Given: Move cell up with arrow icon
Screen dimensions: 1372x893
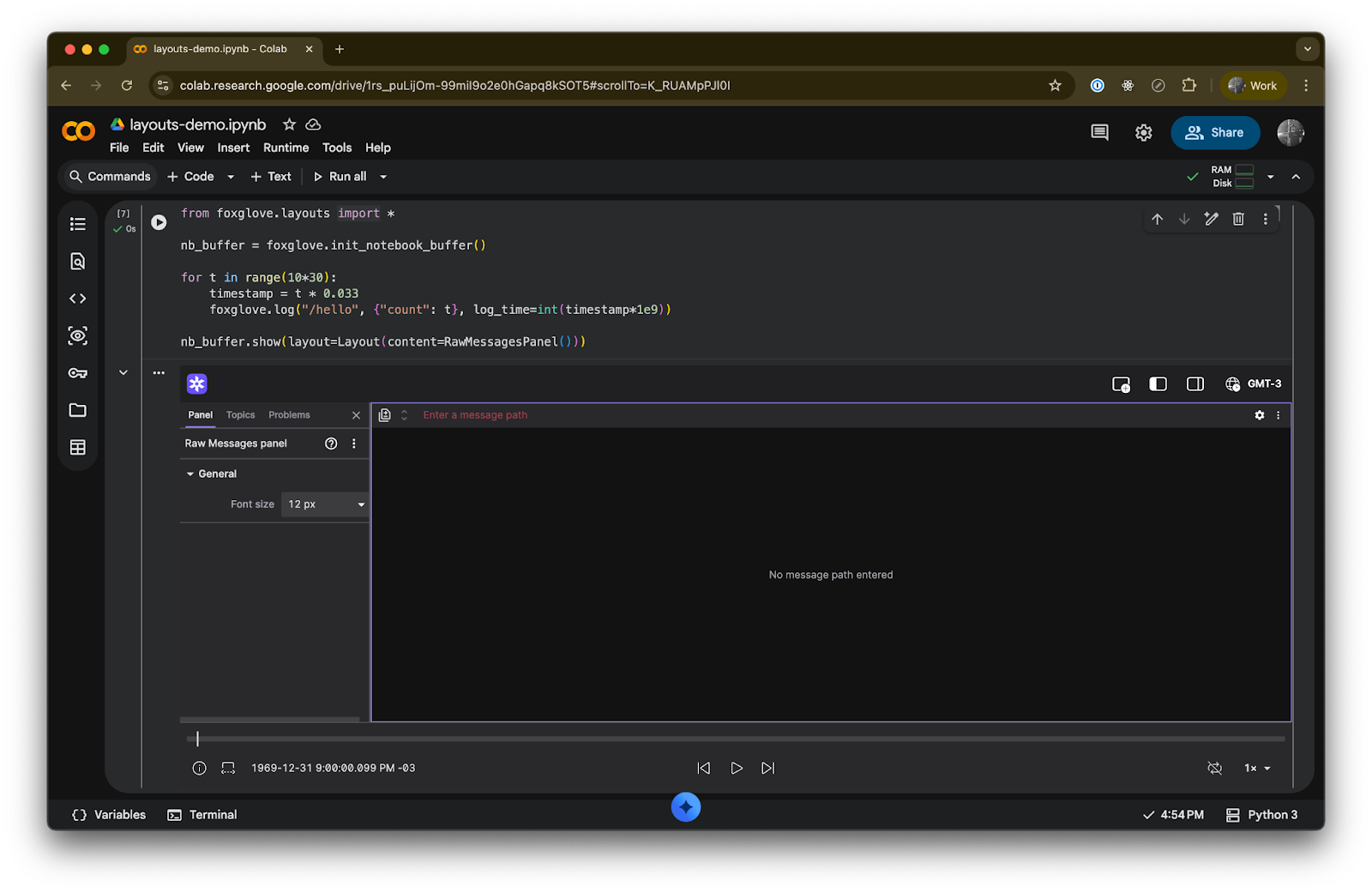Looking at the screenshot, I should (1157, 219).
